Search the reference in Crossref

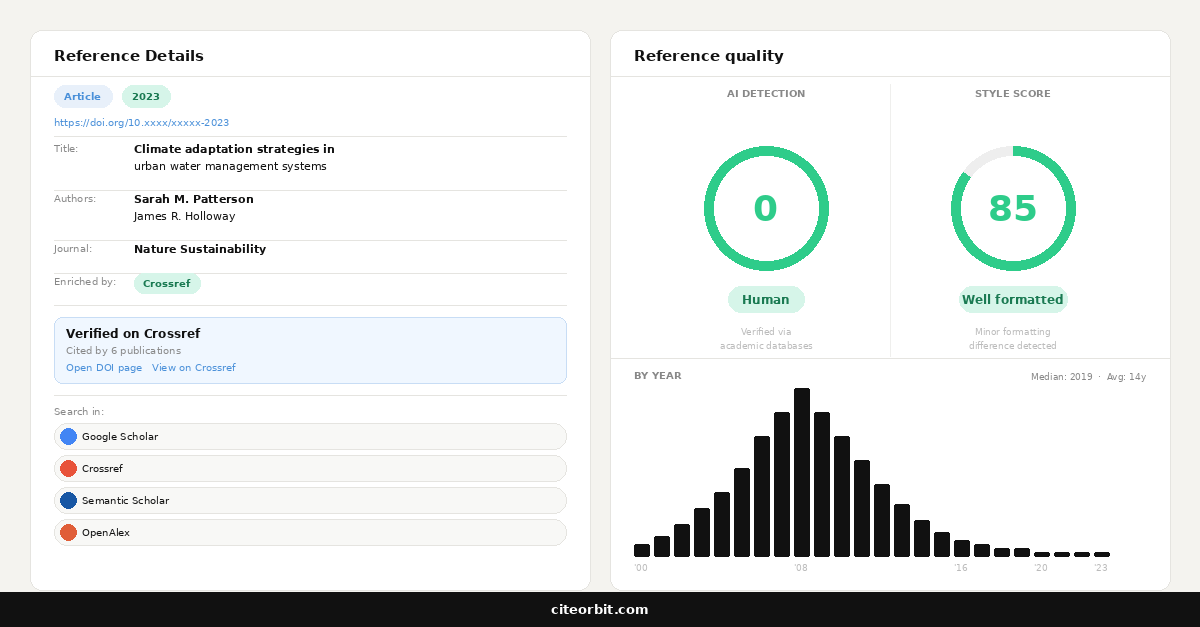tap(310, 468)
